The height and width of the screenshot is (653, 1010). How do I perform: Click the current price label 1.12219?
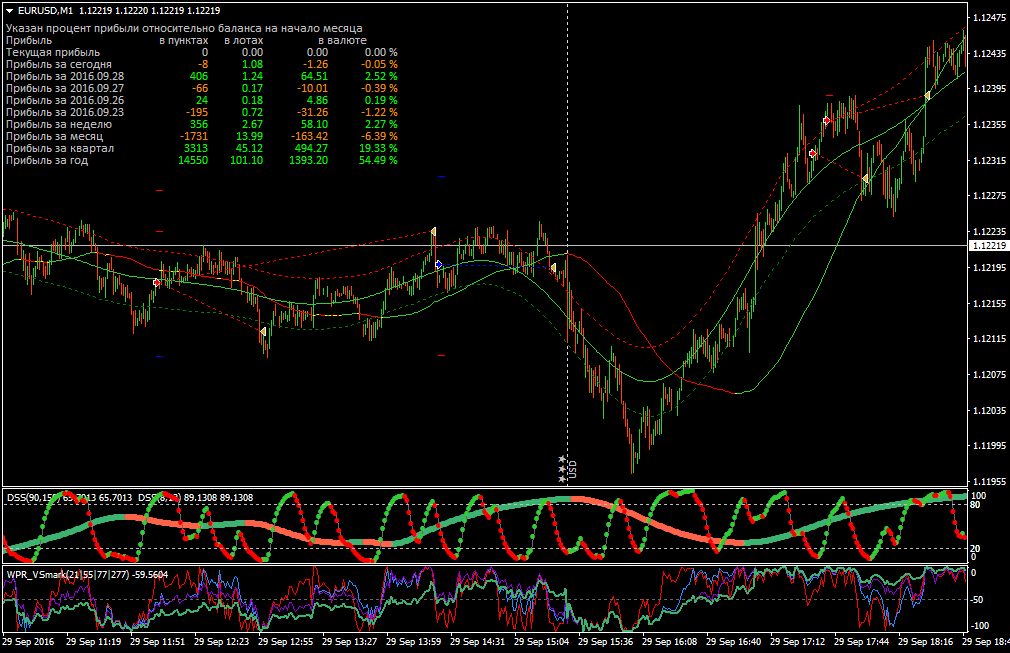pyautogui.click(x=989, y=245)
